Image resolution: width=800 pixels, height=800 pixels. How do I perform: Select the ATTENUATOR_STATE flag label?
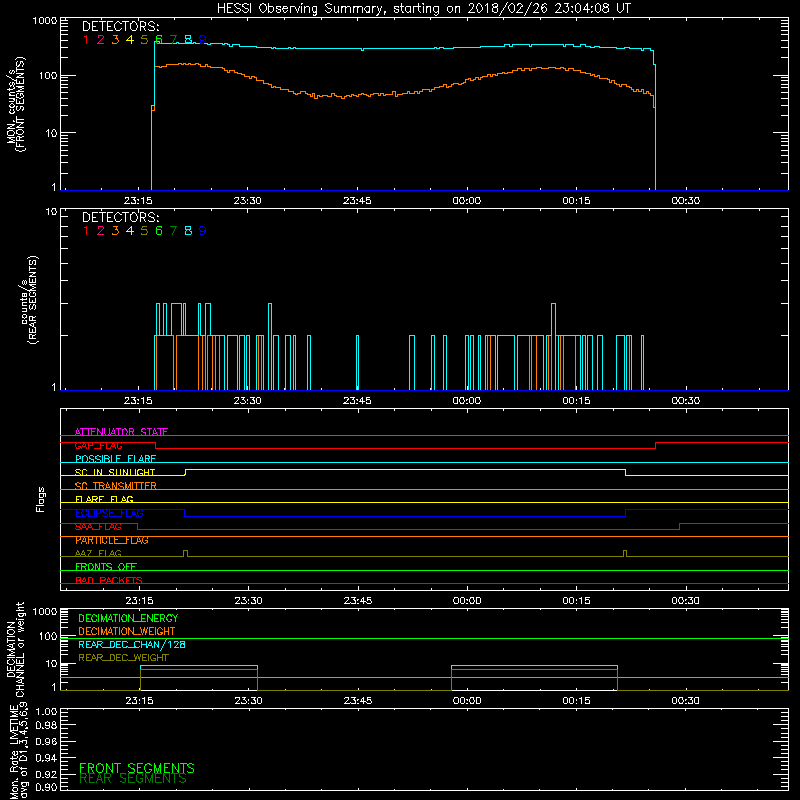click(x=121, y=432)
